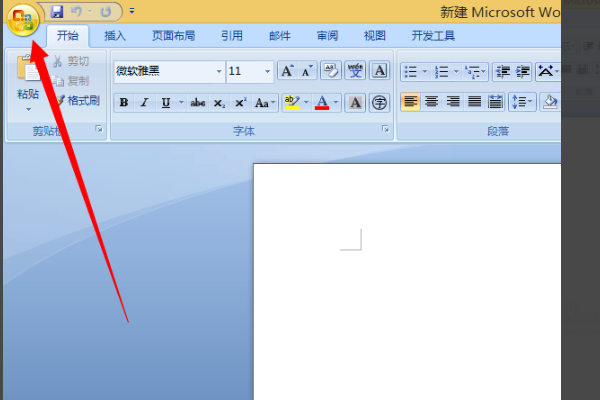Expand the Bullets dropdown arrow
Screen dimensions: 600x400
(425, 72)
